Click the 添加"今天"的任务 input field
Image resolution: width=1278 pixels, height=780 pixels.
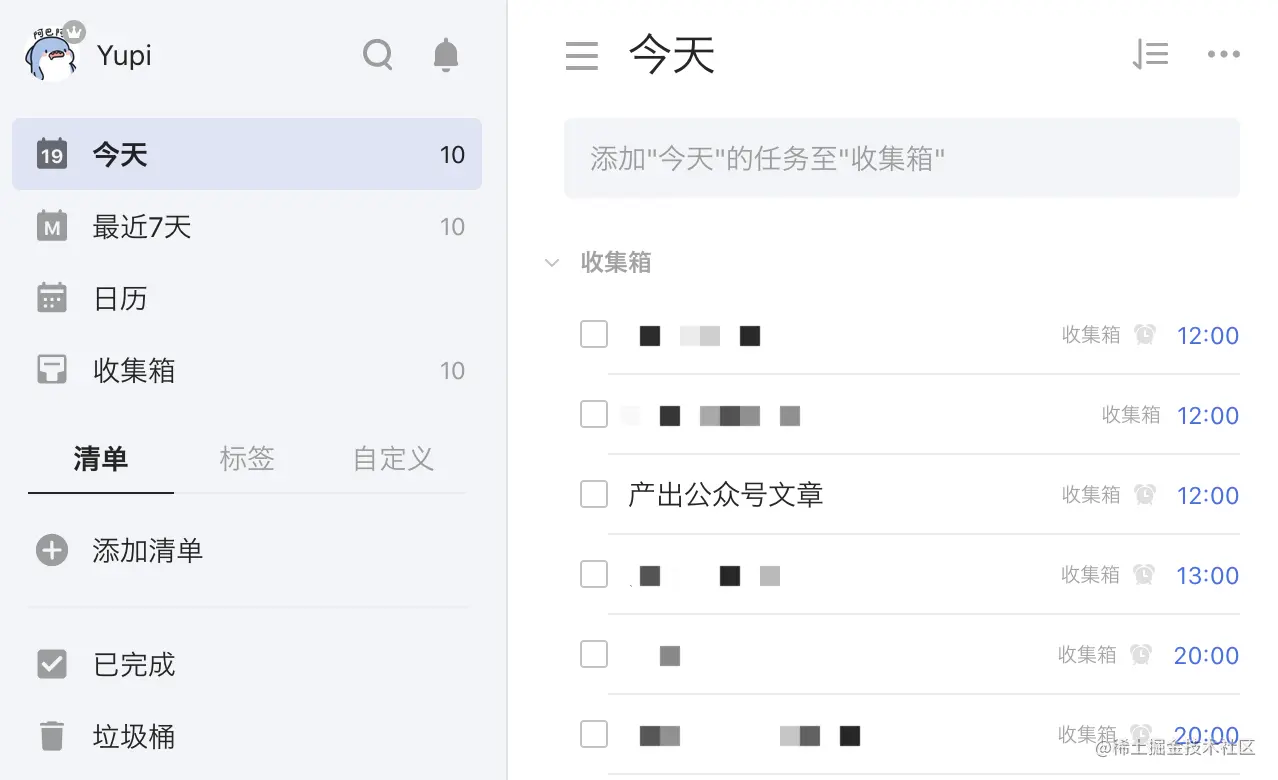[902, 158]
